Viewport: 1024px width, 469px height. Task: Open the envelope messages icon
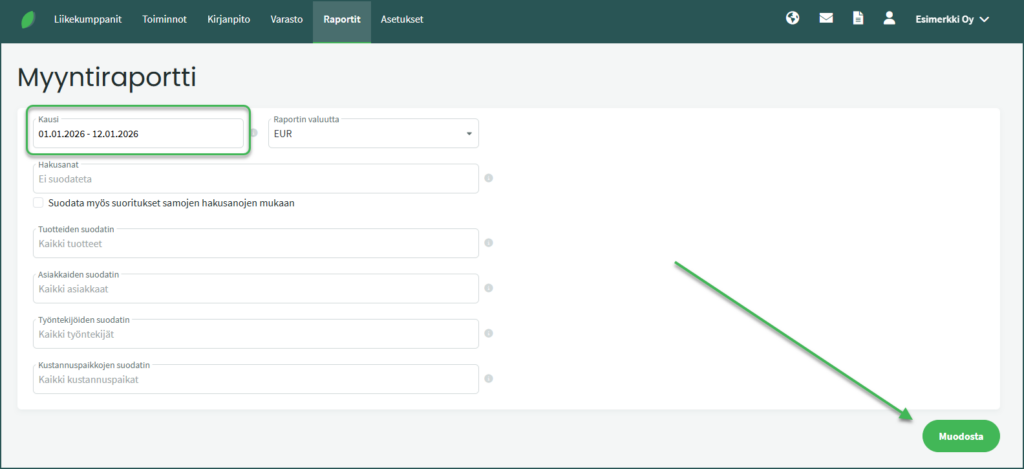[826, 18]
